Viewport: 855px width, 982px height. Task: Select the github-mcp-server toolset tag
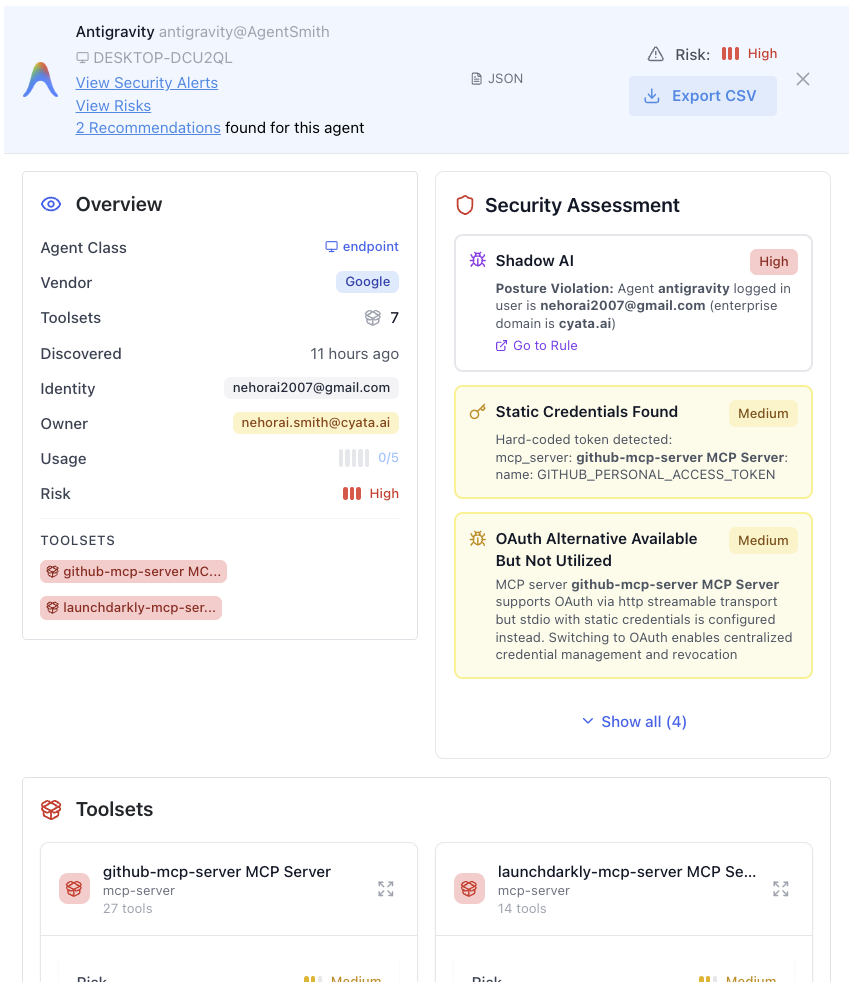(x=133, y=572)
